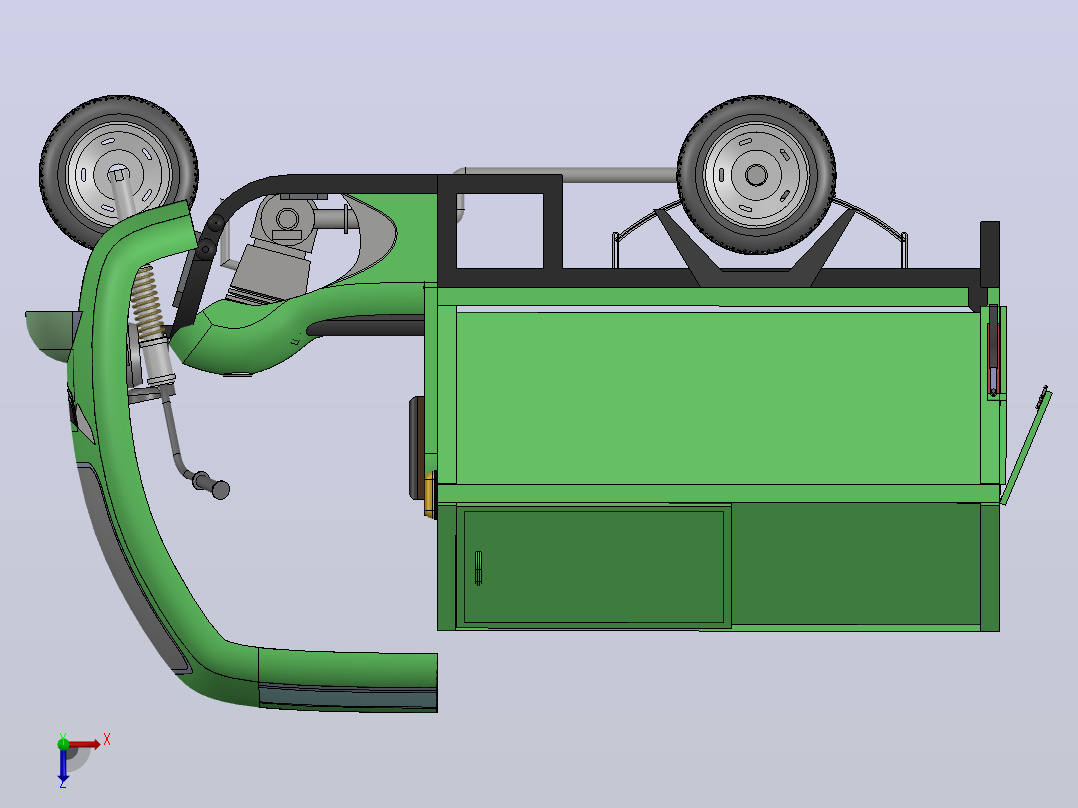Screen dimensions: 1078x808
Task: Select the amber indicator lamp beside the cargo box
Action: (x=430, y=494)
